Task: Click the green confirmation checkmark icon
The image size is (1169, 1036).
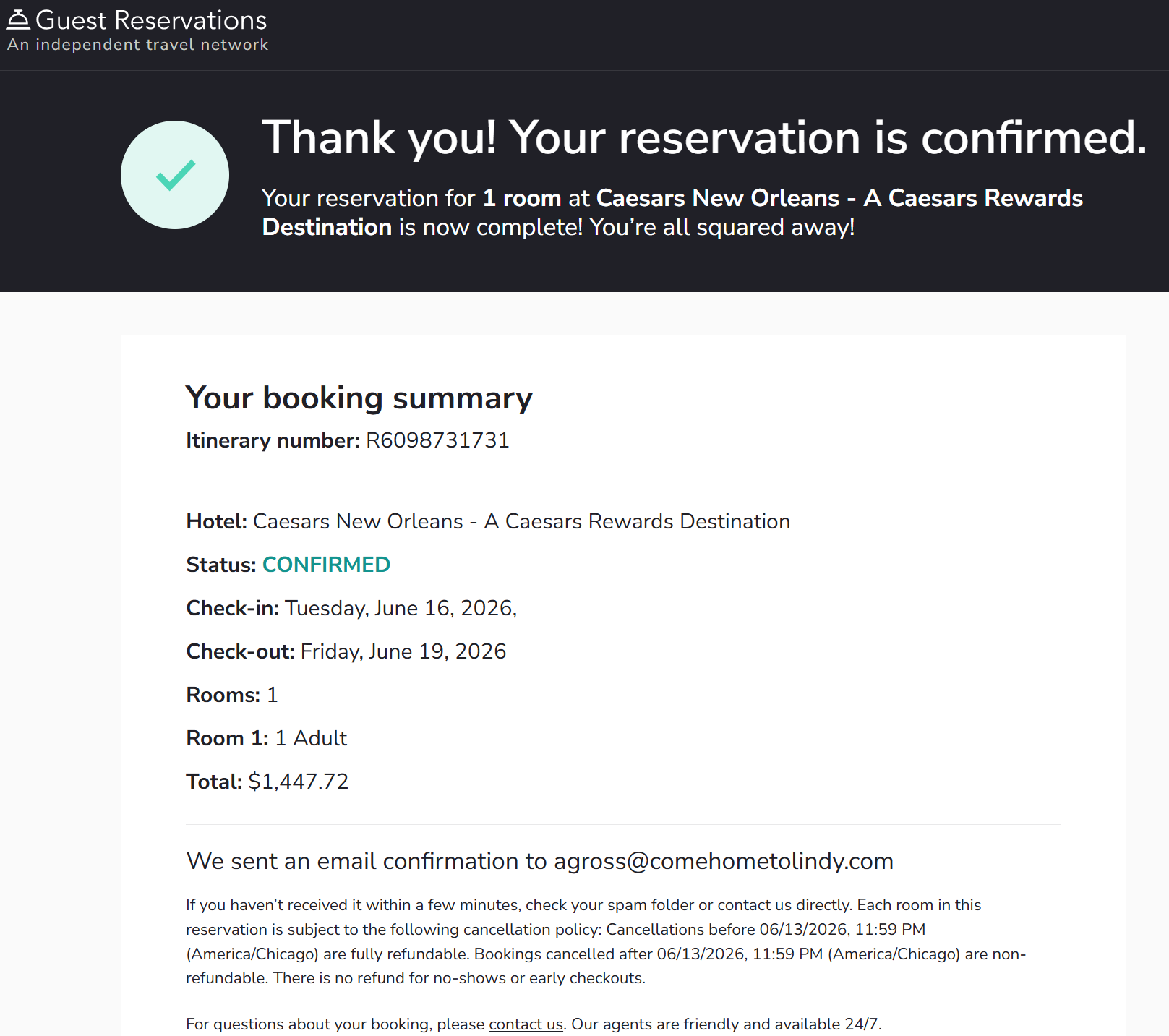Action: 175,175
